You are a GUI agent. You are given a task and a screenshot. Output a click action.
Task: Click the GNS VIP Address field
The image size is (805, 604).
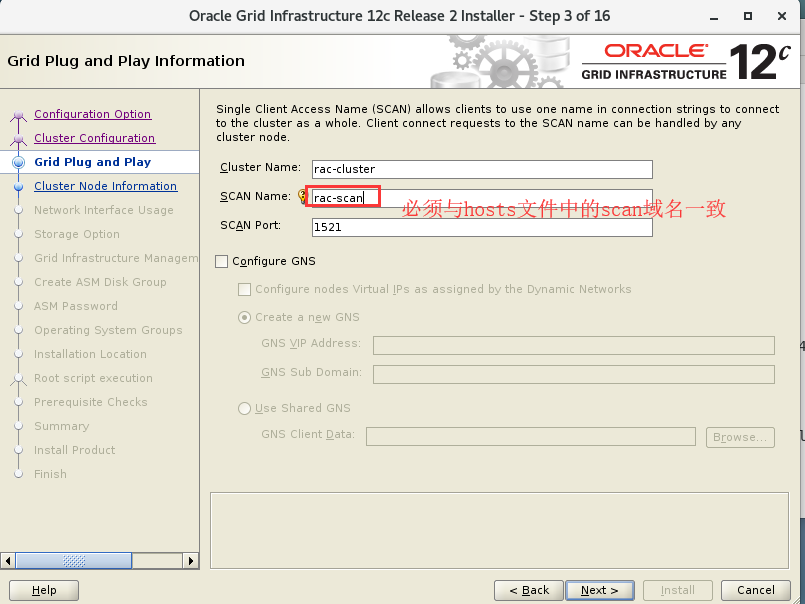click(573, 345)
